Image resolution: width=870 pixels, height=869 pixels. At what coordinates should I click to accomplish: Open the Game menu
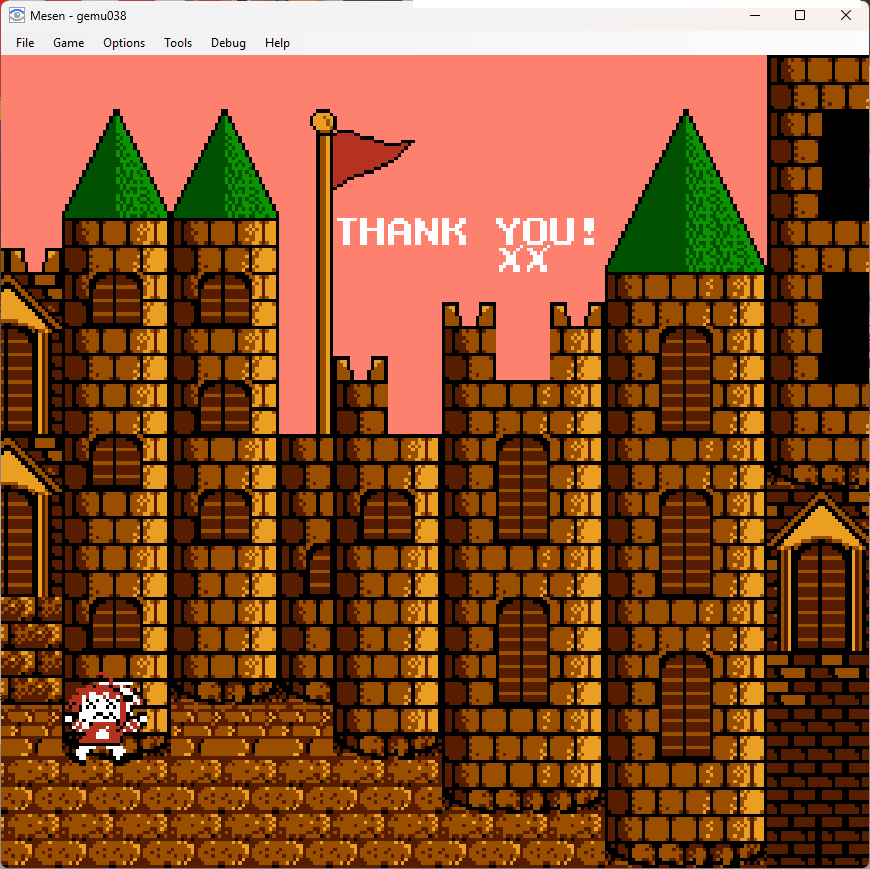tap(68, 43)
